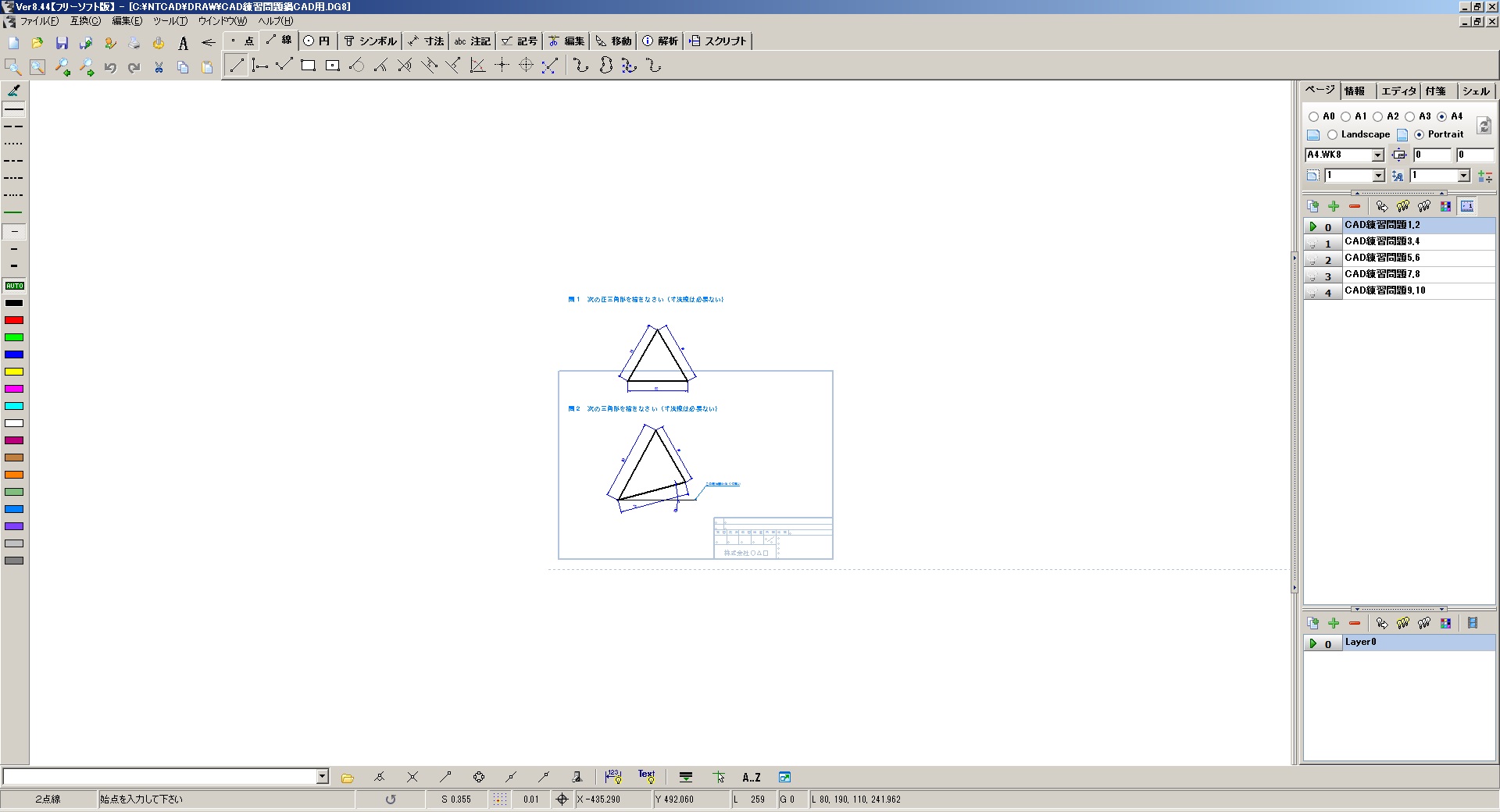Select the two-point line tool icon

[x=236, y=66]
